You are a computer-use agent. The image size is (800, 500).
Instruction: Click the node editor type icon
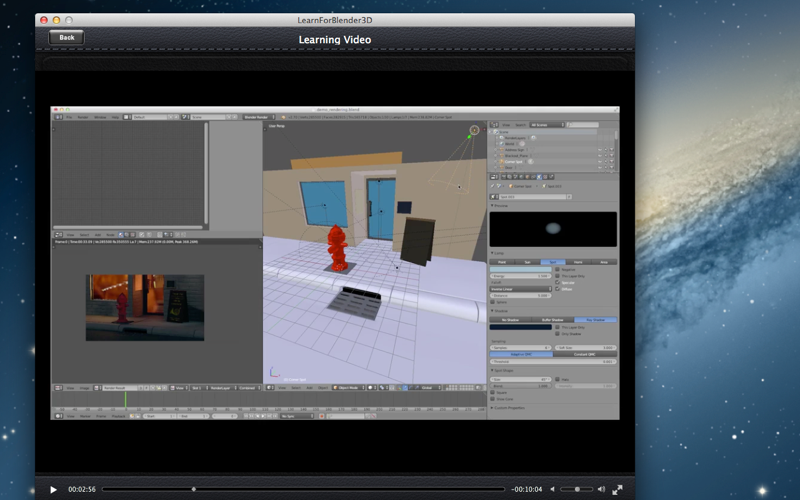[x=59, y=235]
